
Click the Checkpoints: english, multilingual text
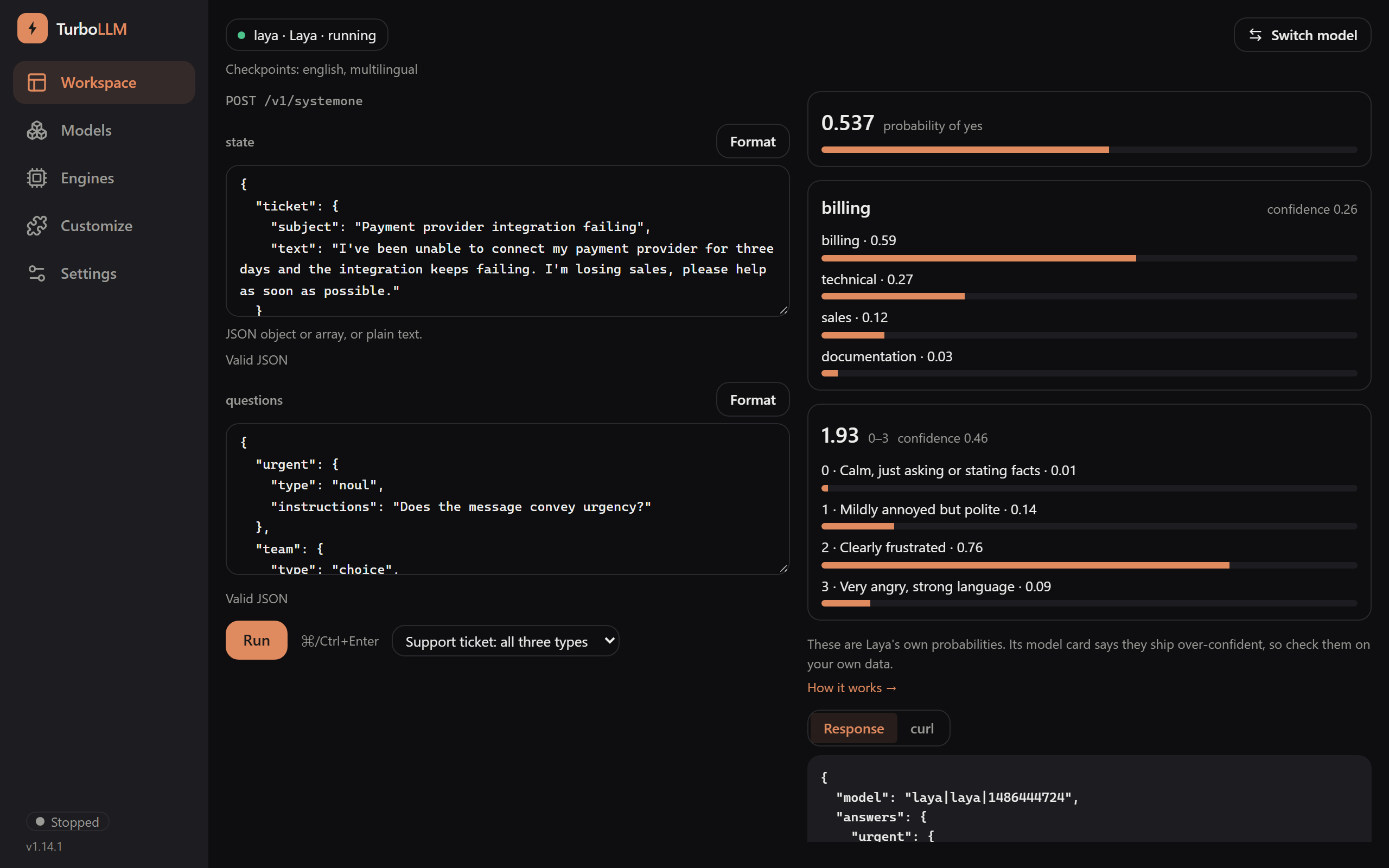pos(321,69)
